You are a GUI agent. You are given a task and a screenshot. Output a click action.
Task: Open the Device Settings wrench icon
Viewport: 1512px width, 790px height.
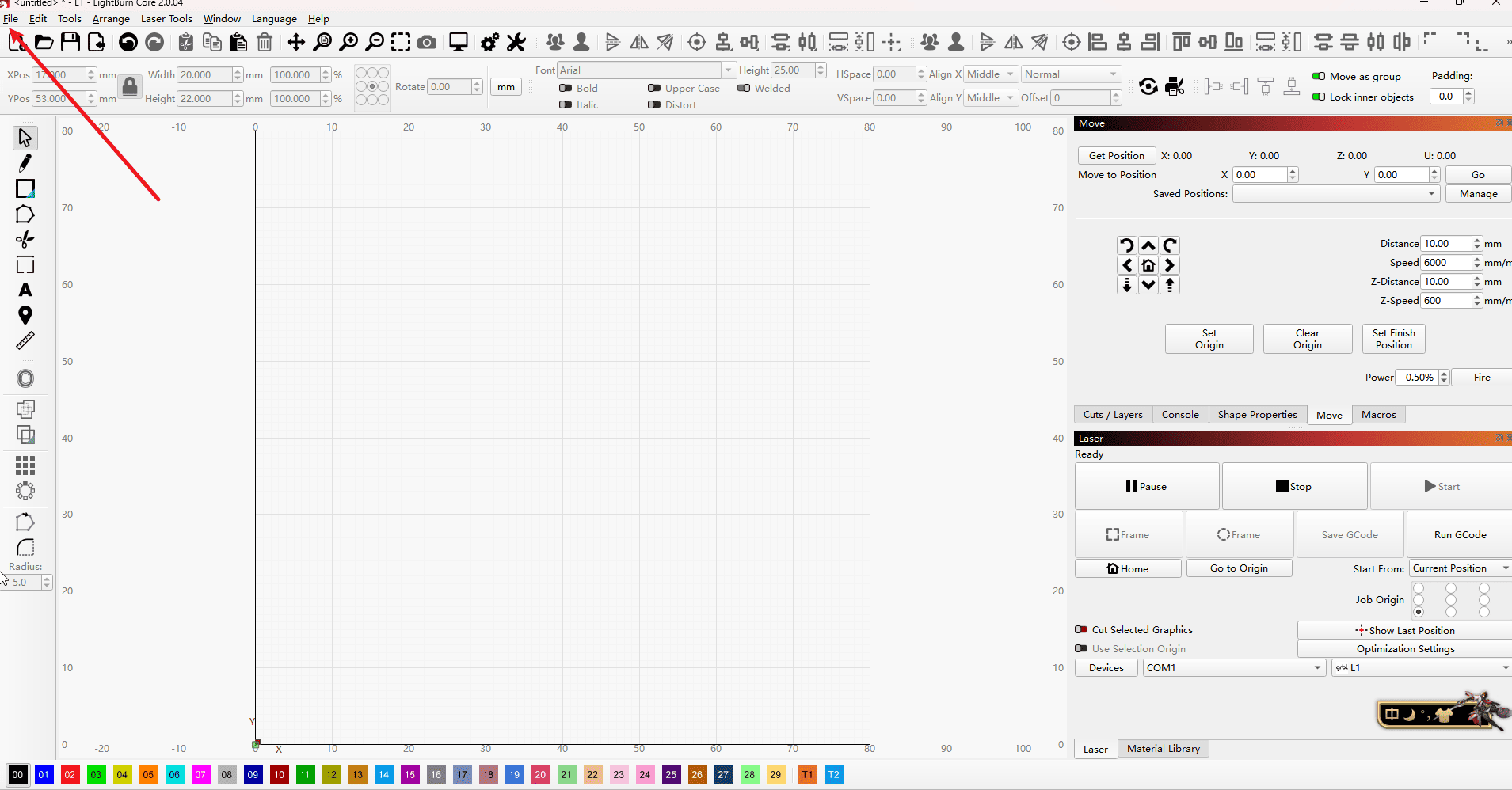[x=516, y=42]
